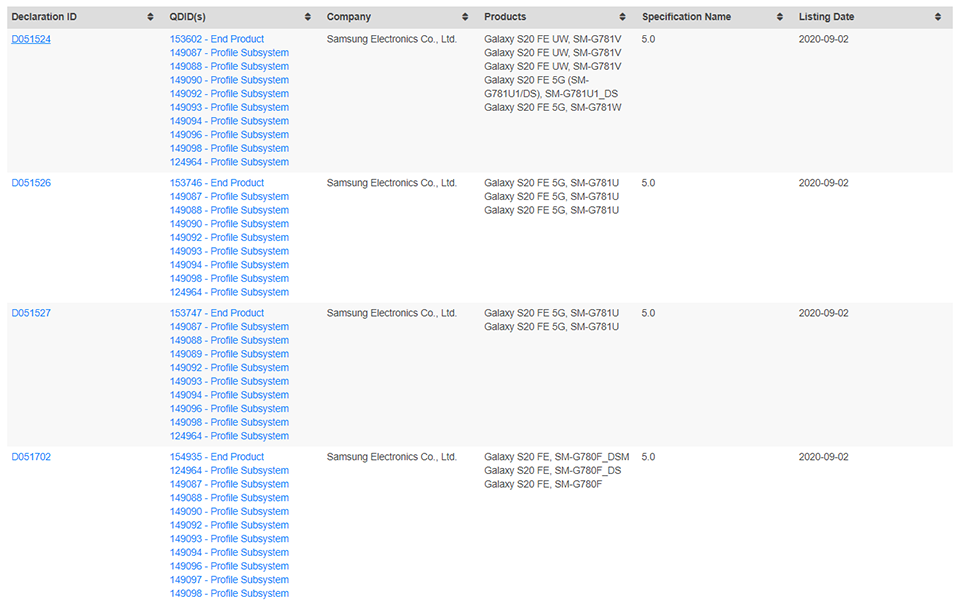The width and height of the screenshot is (960, 604).
Task: Click specification 5.0 in D051527 row
Action: pos(648,313)
